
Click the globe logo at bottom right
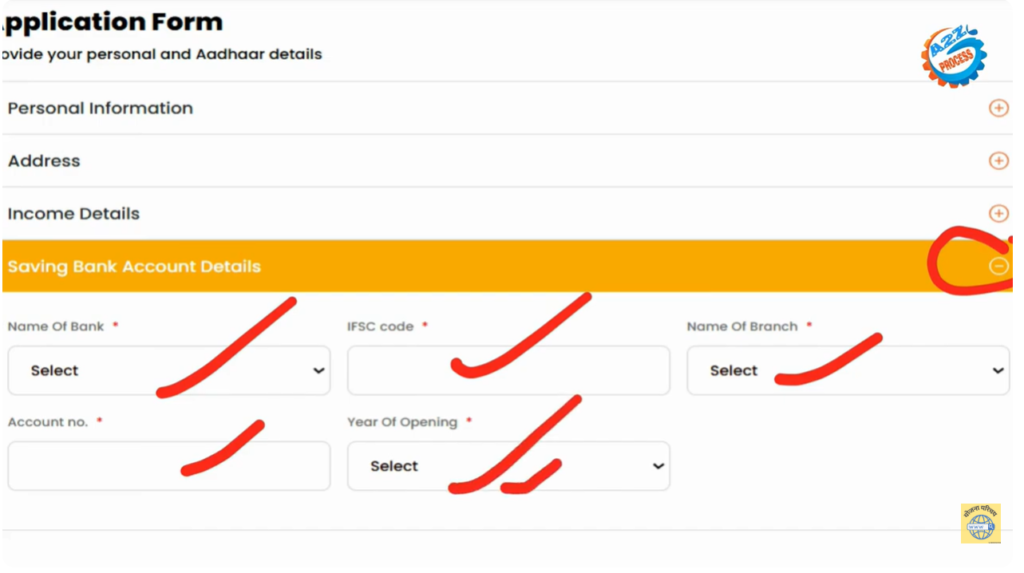(x=980, y=524)
